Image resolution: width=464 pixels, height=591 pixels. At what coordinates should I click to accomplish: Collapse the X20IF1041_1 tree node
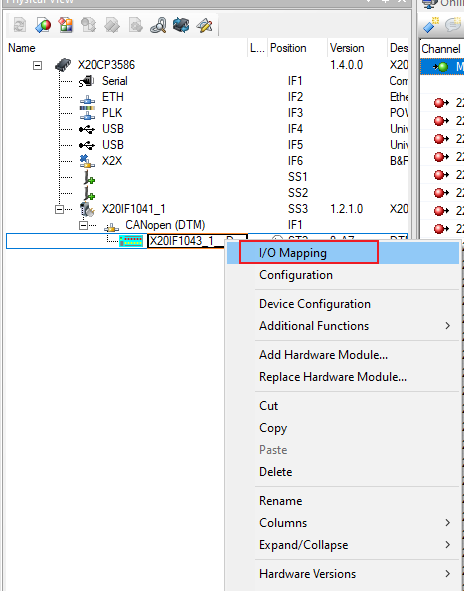[59, 209]
